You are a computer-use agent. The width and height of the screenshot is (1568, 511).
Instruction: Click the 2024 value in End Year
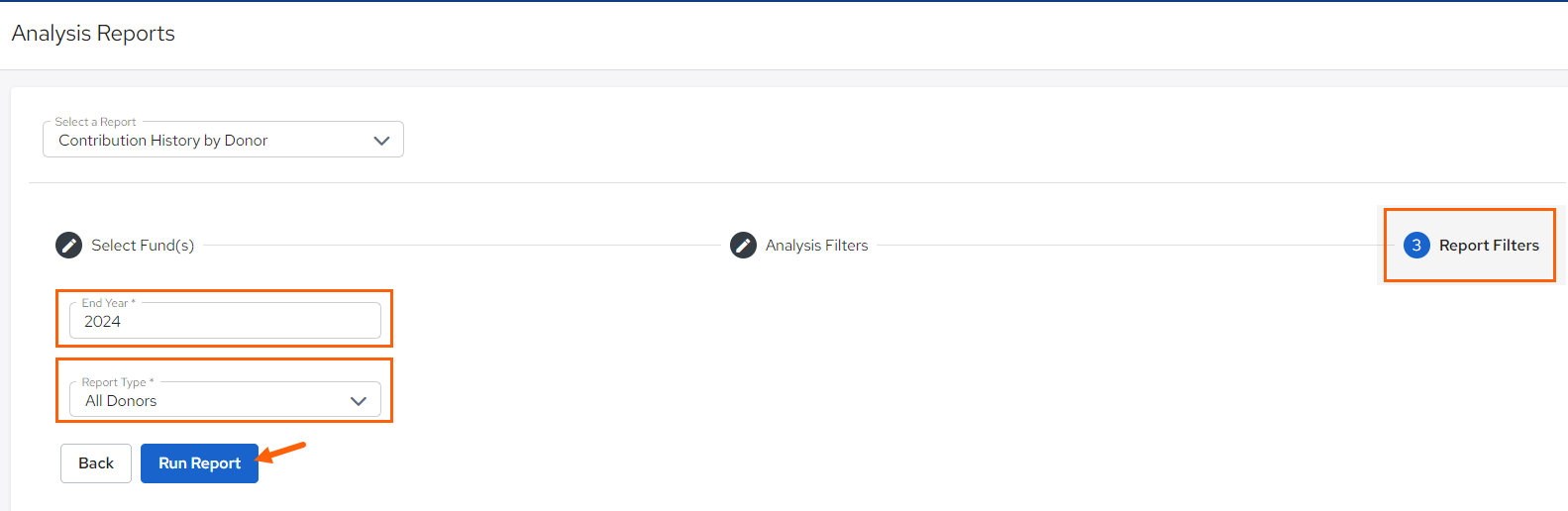click(102, 322)
